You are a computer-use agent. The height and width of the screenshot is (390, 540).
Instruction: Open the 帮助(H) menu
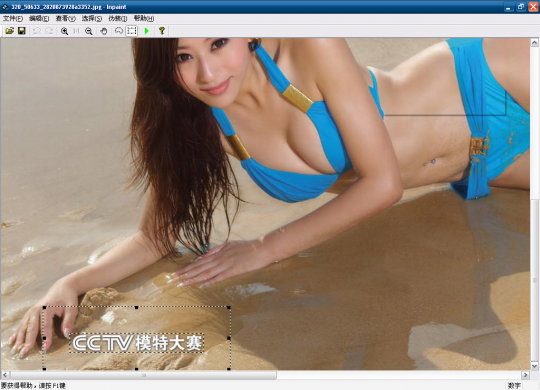tap(144, 19)
